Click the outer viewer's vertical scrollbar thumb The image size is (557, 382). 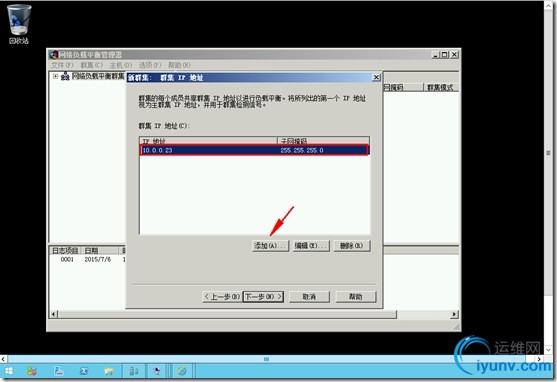pyautogui.click(x=548, y=153)
